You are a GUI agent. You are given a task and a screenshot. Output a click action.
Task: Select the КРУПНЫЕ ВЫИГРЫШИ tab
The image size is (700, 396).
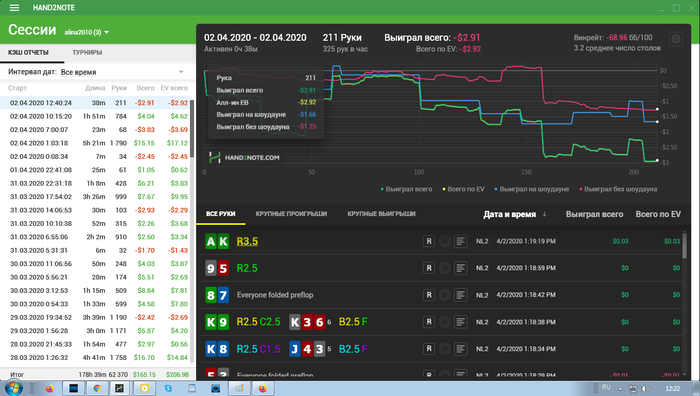click(x=381, y=214)
